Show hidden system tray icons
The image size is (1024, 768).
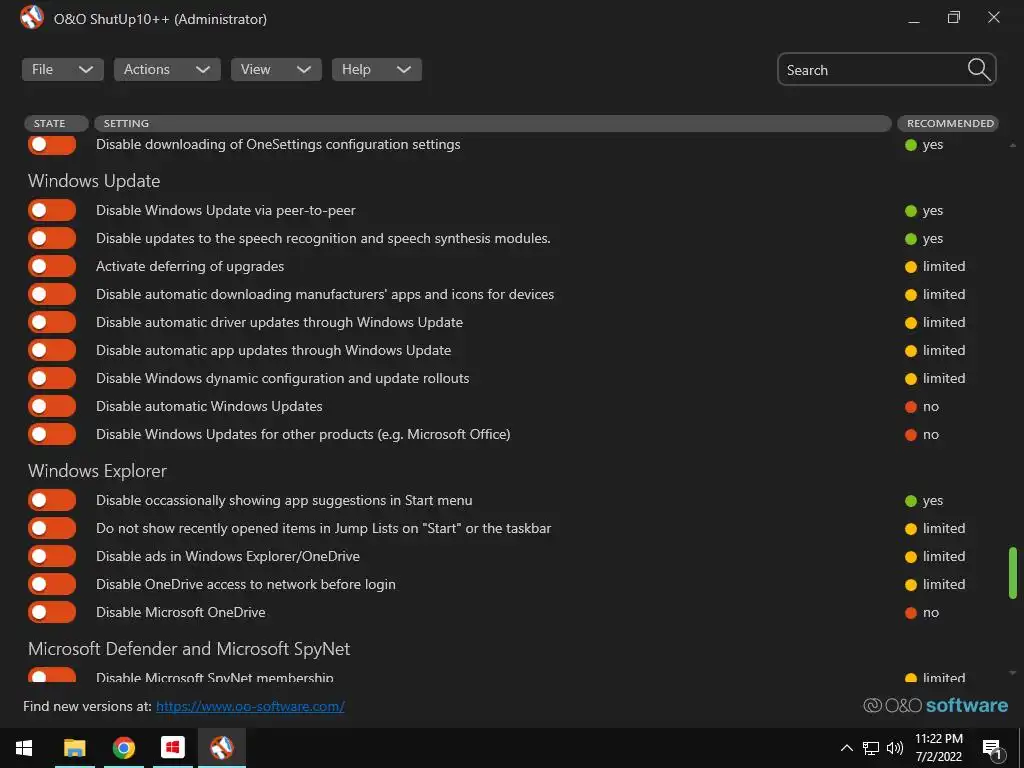coord(846,748)
